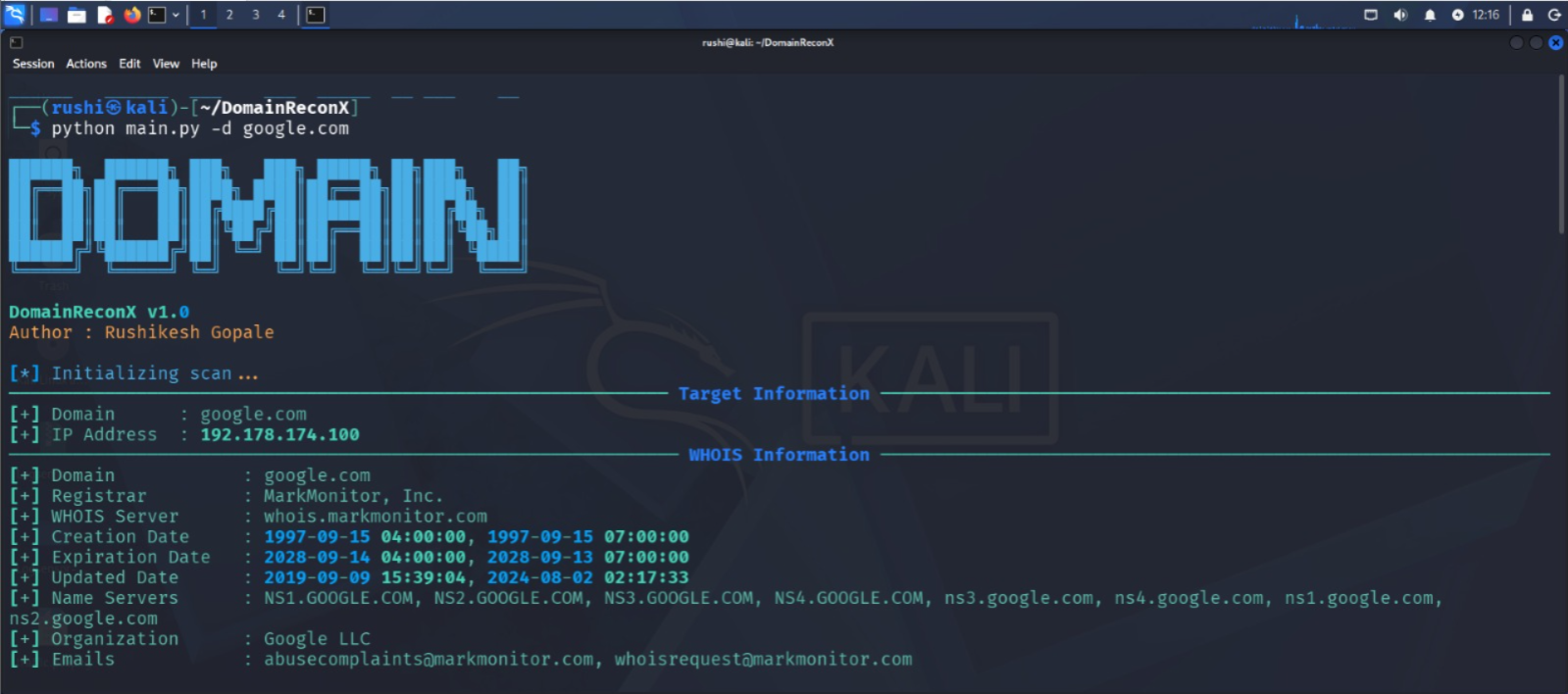Click the 'DomainReconX v1.0' text
The height and width of the screenshot is (694, 1568).
point(99,312)
